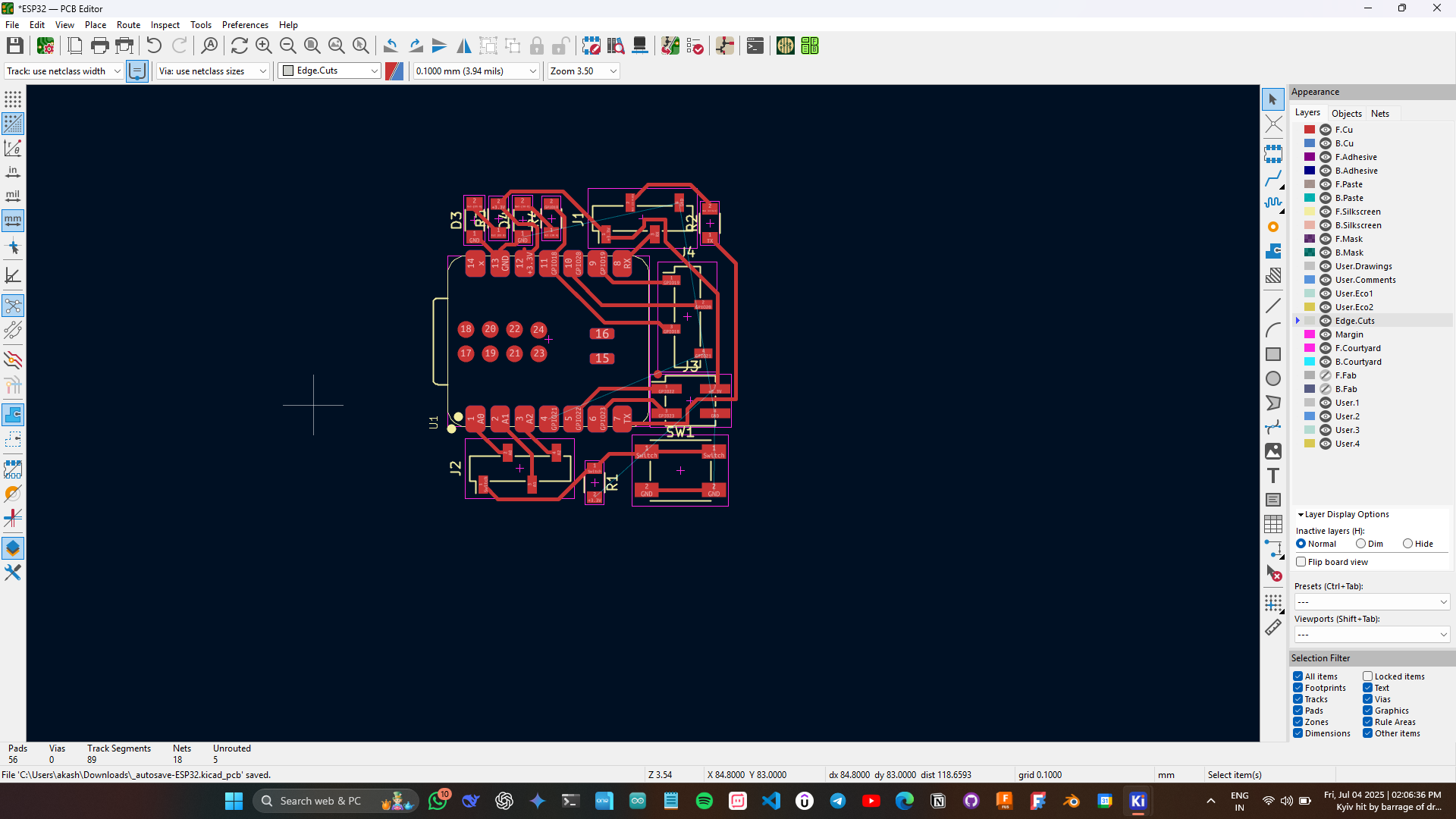Click the Windows Start button
1456x819 pixels.
[234, 801]
